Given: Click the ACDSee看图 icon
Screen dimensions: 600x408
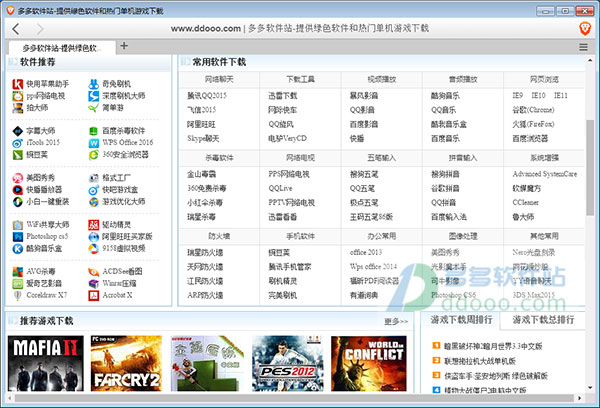Looking at the screenshot, I should (93, 272).
